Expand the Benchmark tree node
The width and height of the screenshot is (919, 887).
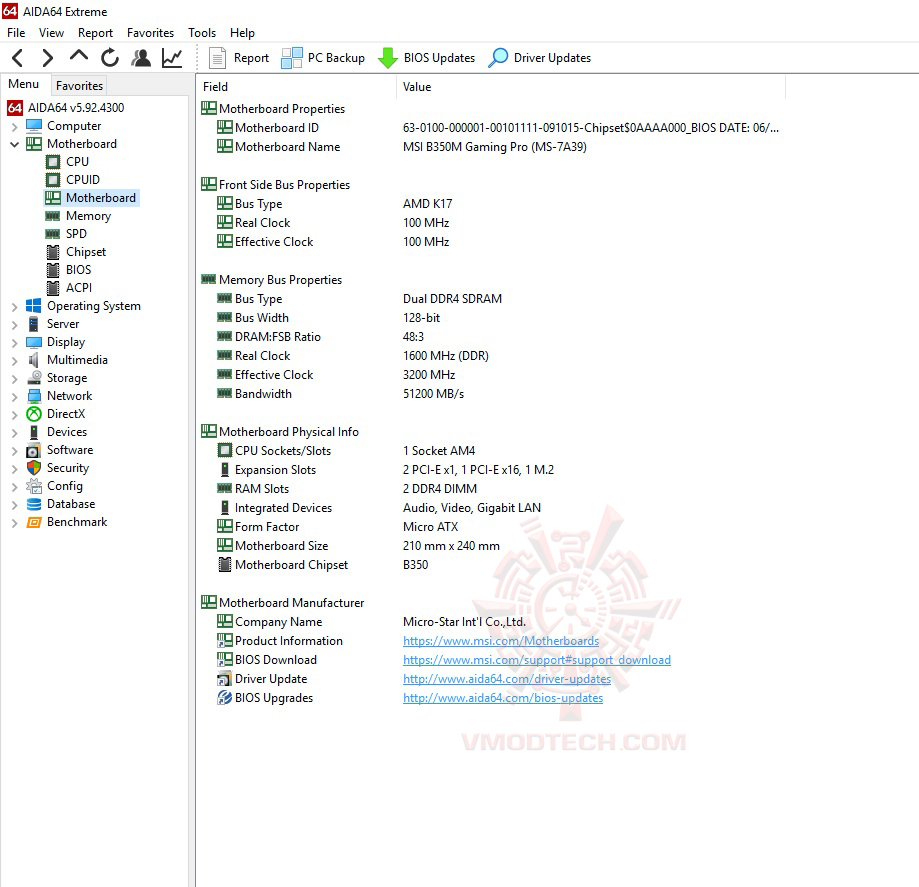tap(15, 523)
